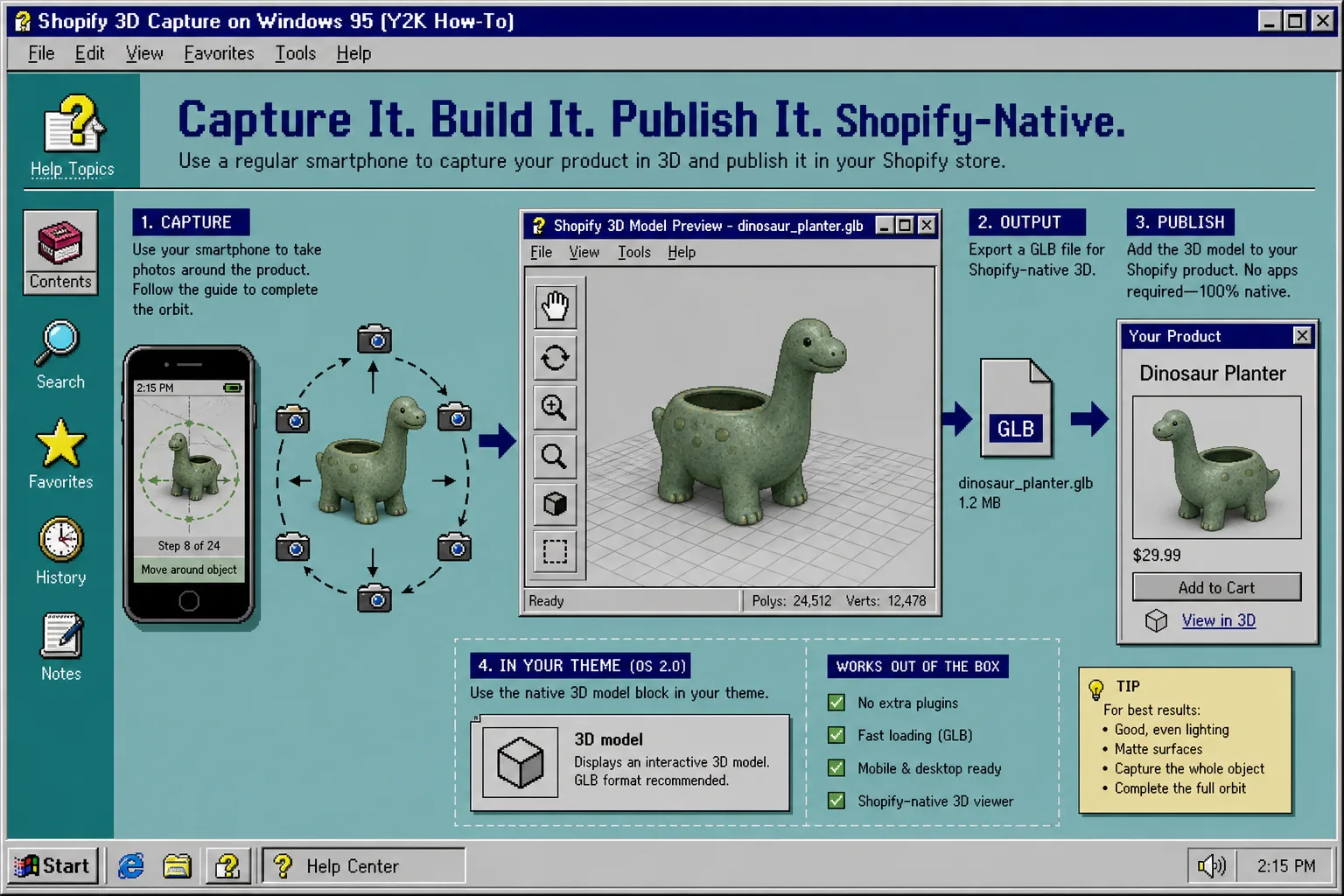Screen dimensions: 1344x896
Task: Open Tools menu in Model Preview window
Action: tap(633, 252)
